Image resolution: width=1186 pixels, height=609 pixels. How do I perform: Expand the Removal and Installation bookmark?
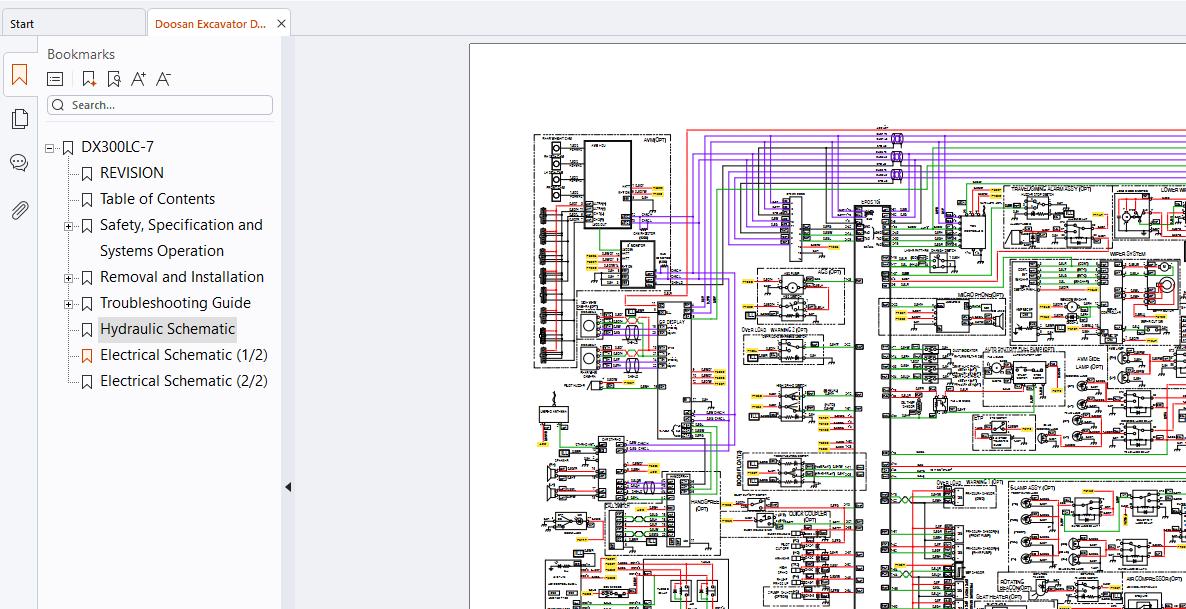(69, 278)
